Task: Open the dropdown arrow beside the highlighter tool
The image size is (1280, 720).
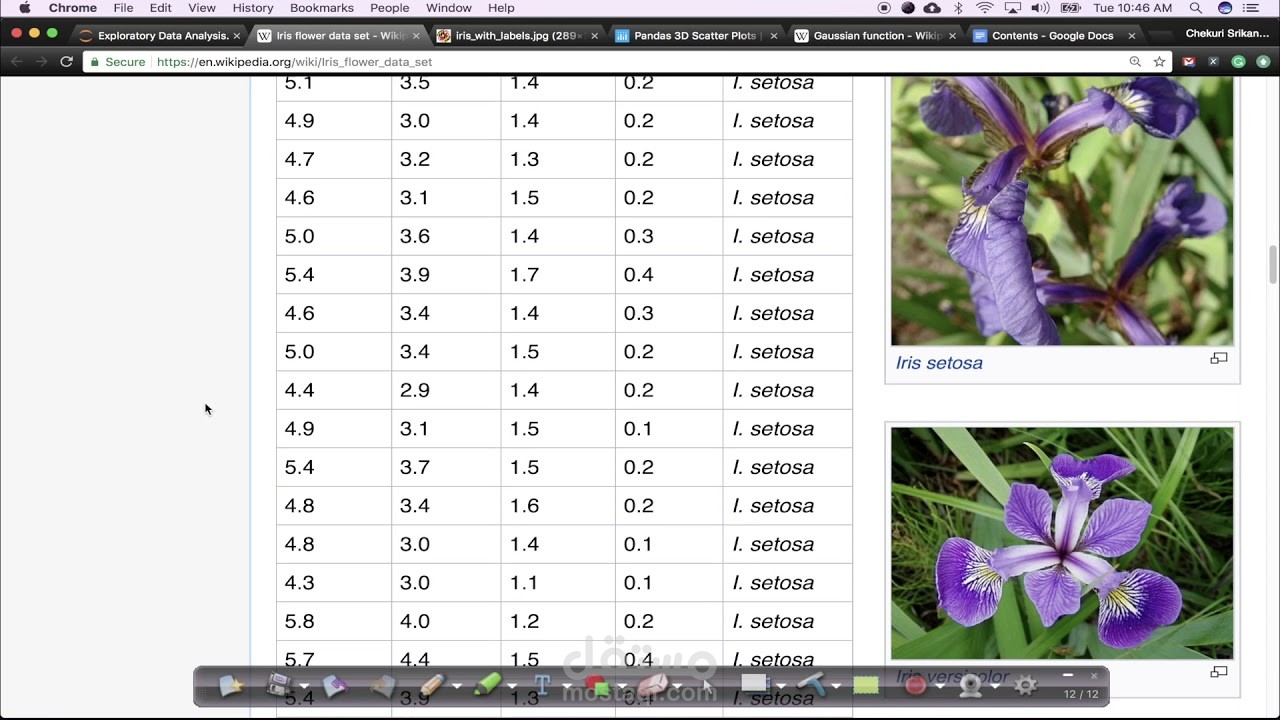Action: click(x=511, y=686)
